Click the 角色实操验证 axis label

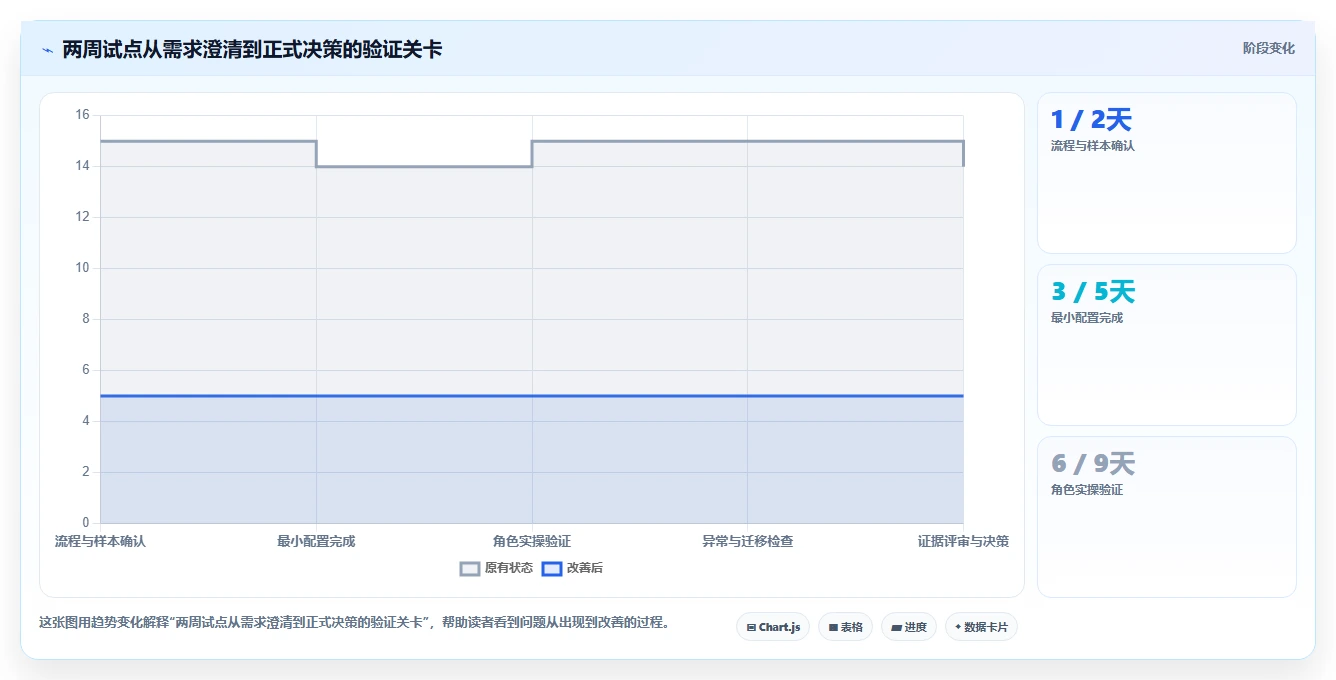pos(532,541)
